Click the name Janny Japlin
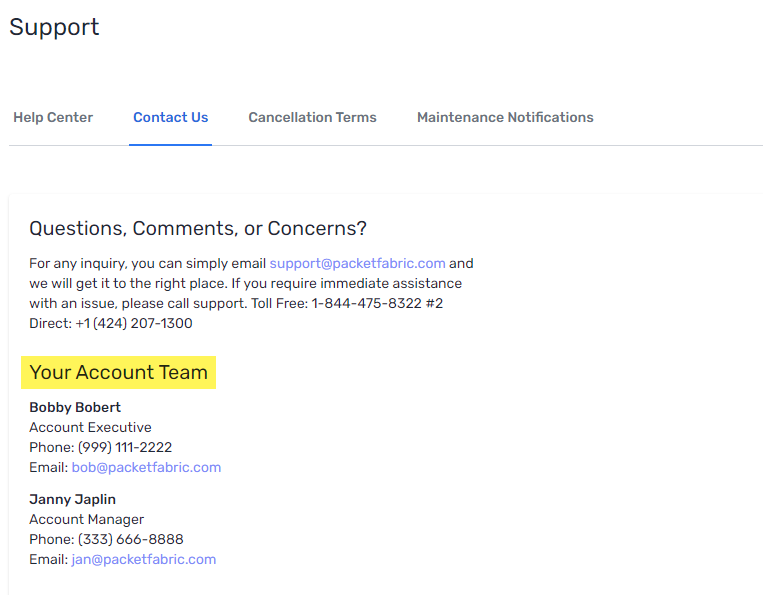The width and height of the screenshot is (763, 595). point(72,499)
